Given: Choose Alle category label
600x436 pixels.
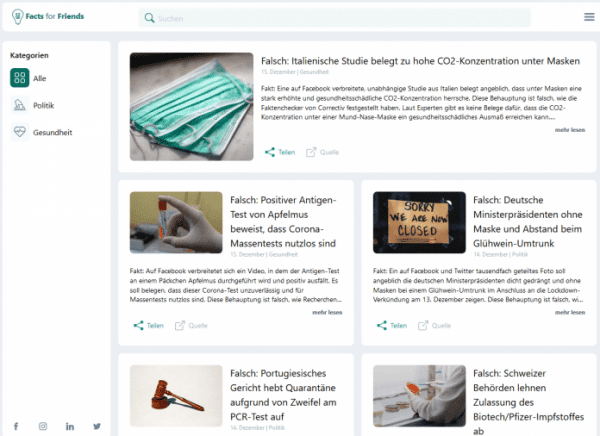Looking at the screenshot, I should 39,78.
